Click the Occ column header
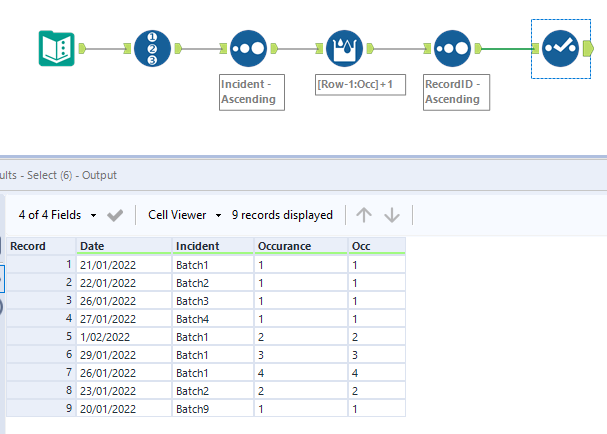The image size is (607, 434). click(377, 246)
